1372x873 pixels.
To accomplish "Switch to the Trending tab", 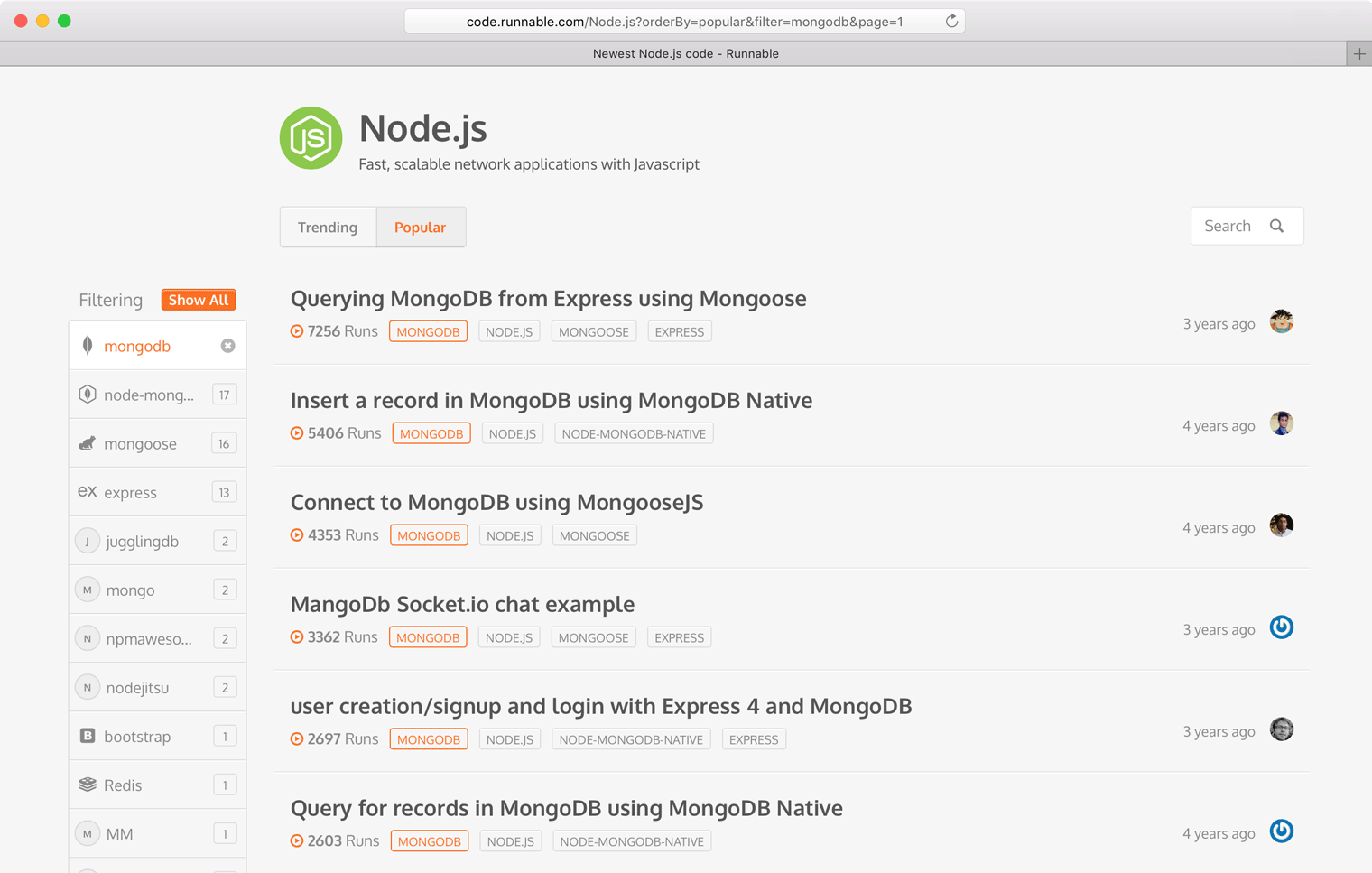I will [328, 227].
